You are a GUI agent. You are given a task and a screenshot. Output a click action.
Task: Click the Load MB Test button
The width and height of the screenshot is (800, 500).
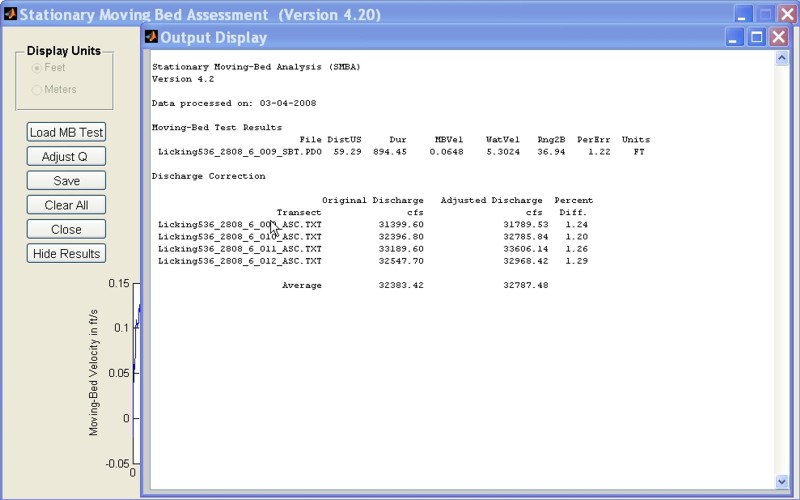click(66, 132)
